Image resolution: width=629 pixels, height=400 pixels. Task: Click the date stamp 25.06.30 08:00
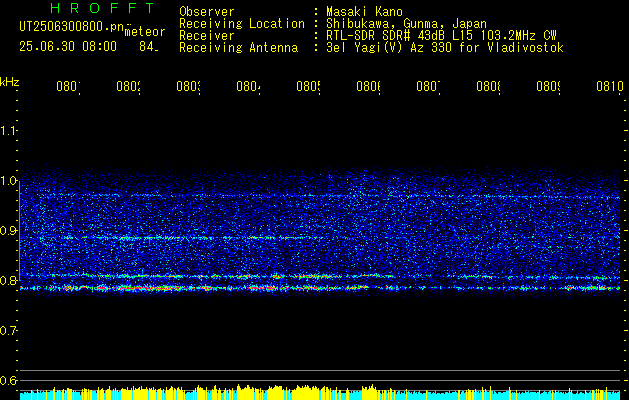point(68,47)
